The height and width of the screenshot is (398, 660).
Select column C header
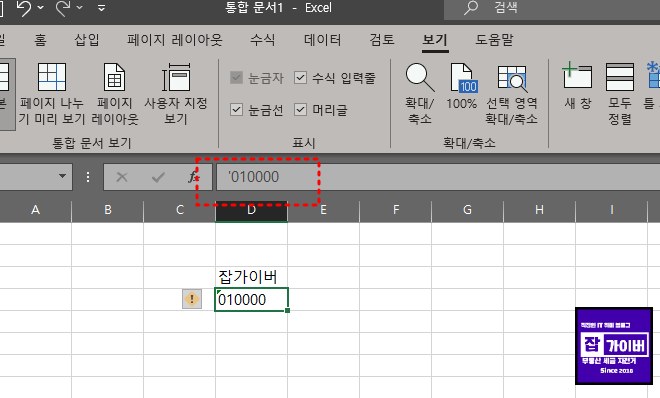180,210
